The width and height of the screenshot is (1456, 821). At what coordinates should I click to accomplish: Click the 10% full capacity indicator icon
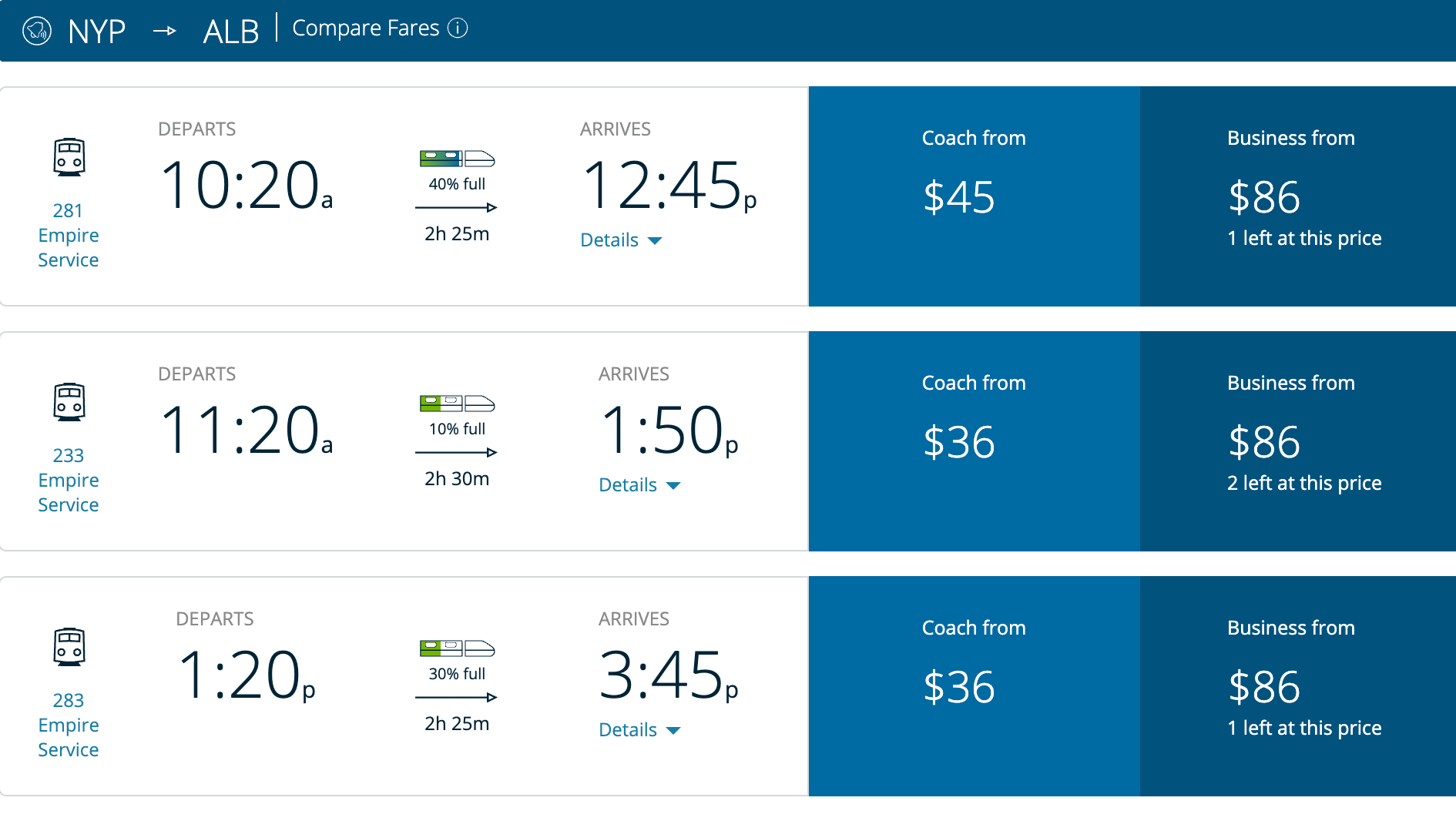coord(457,404)
